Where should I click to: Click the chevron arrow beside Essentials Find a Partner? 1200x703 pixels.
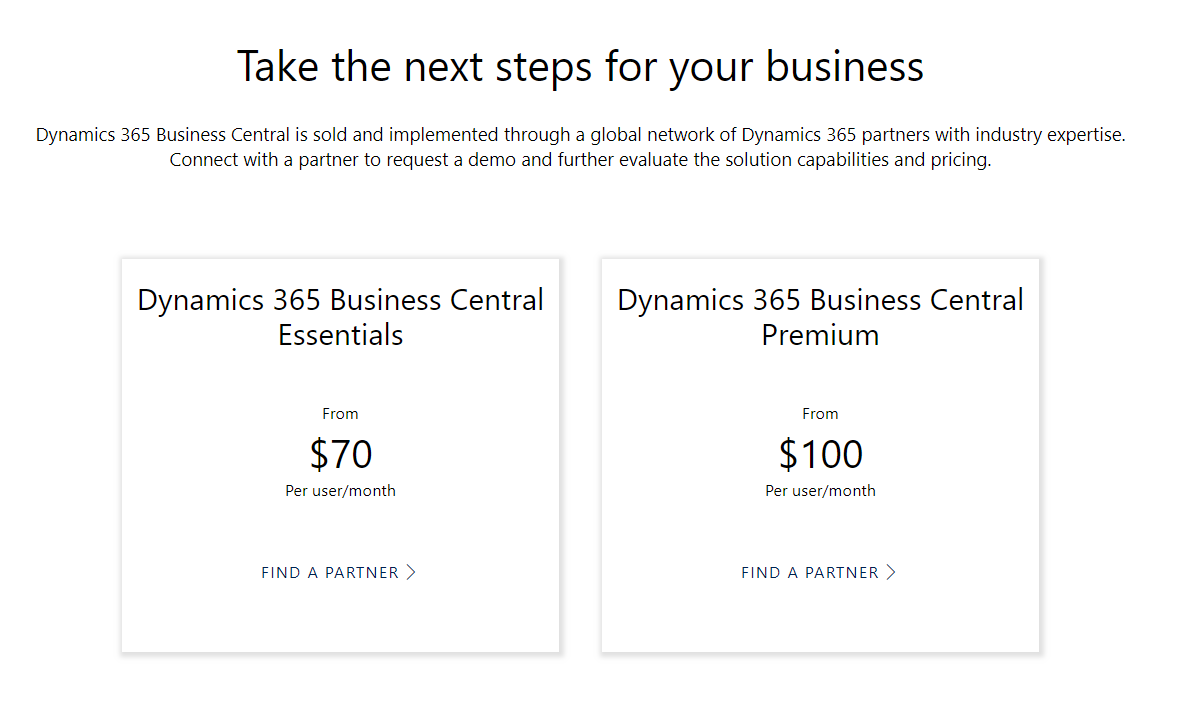tap(411, 573)
